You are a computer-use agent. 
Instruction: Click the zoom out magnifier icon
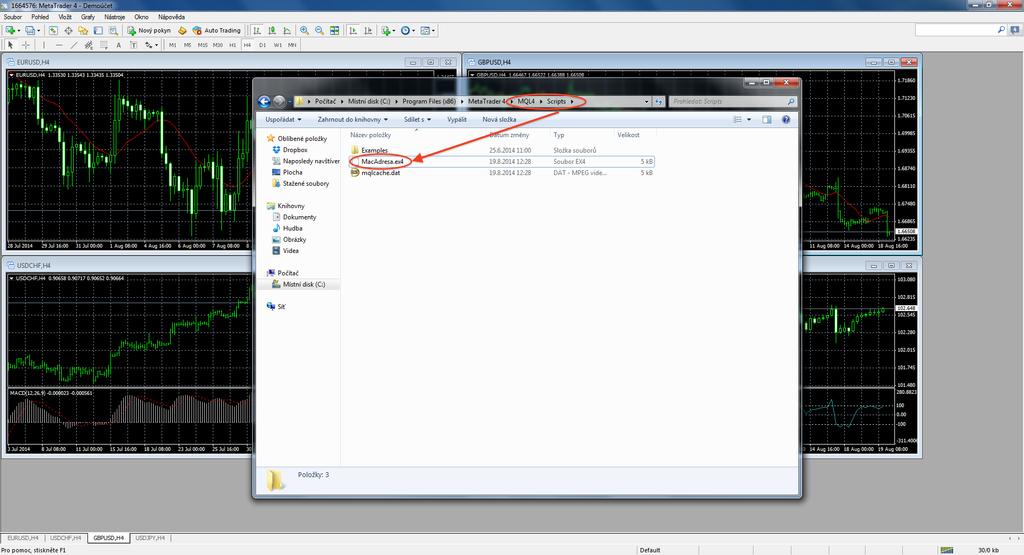pyautogui.click(x=319, y=30)
